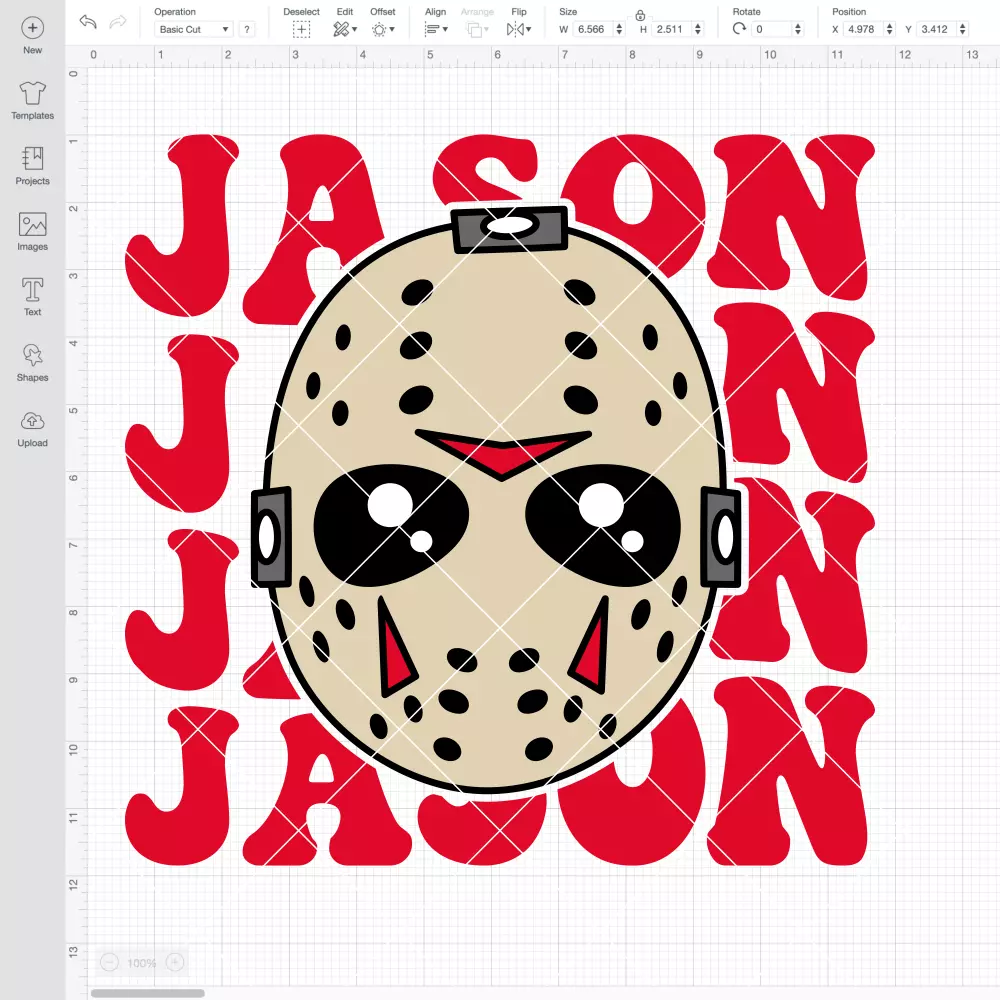The image size is (1000, 1000).
Task: Click the Rotate icon
Action: click(x=739, y=29)
